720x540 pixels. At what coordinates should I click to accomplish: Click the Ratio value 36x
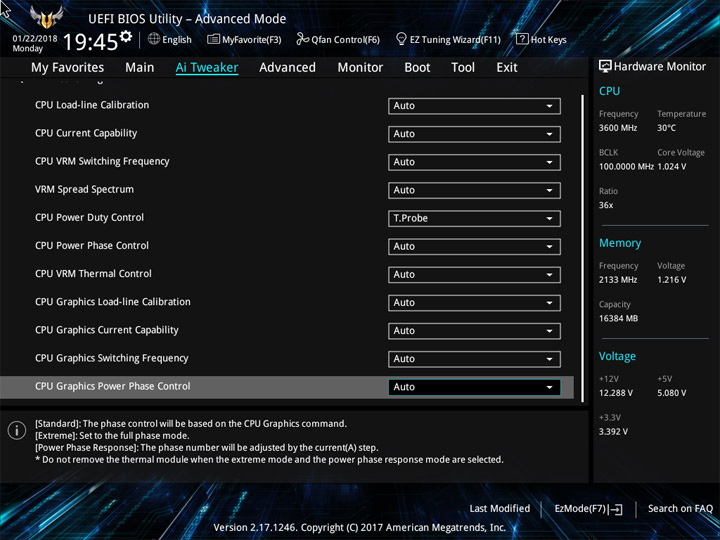pyautogui.click(x=606, y=205)
